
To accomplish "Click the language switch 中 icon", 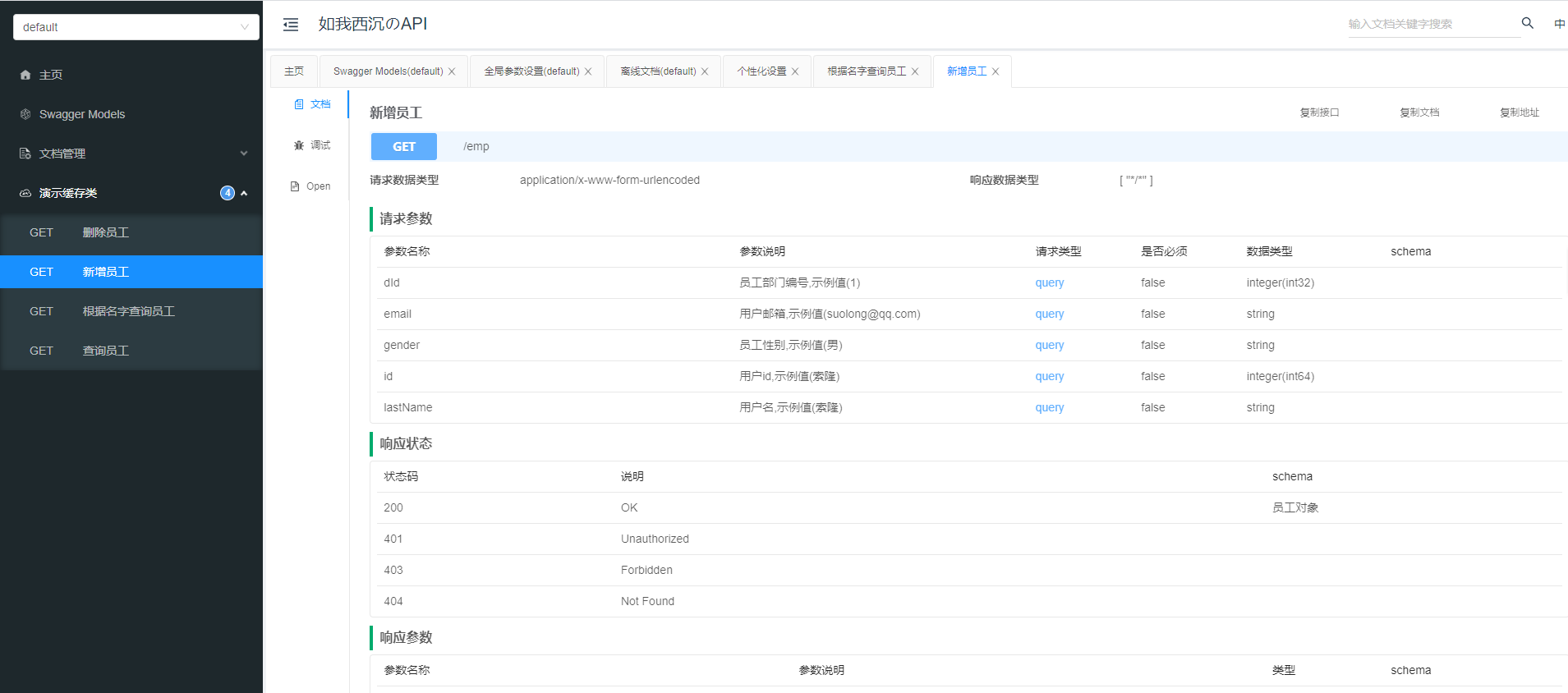I will [x=1559, y=24].
